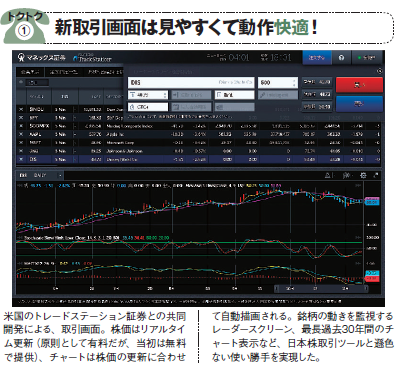This screenshot has height=367, width=402.
Task: Click the Stochastic Slow indicator label
Action: [x=71, y=238]
